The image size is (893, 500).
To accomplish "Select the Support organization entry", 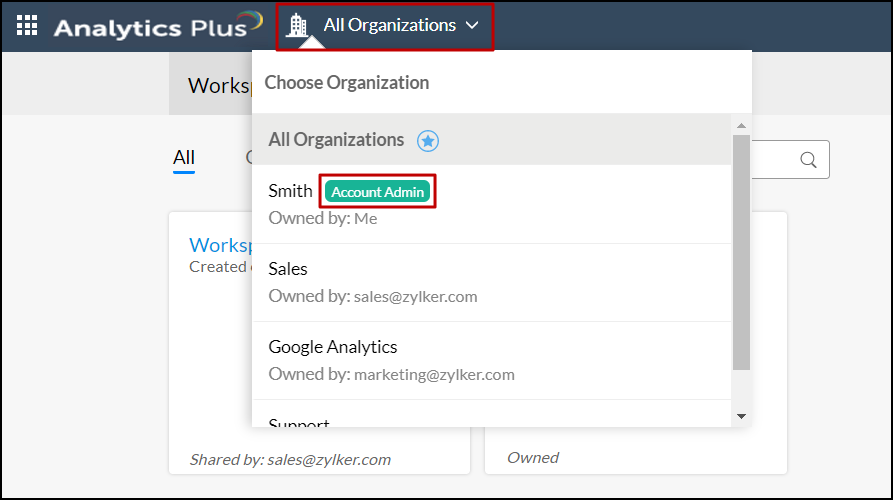I will click(x=299, y=424).
